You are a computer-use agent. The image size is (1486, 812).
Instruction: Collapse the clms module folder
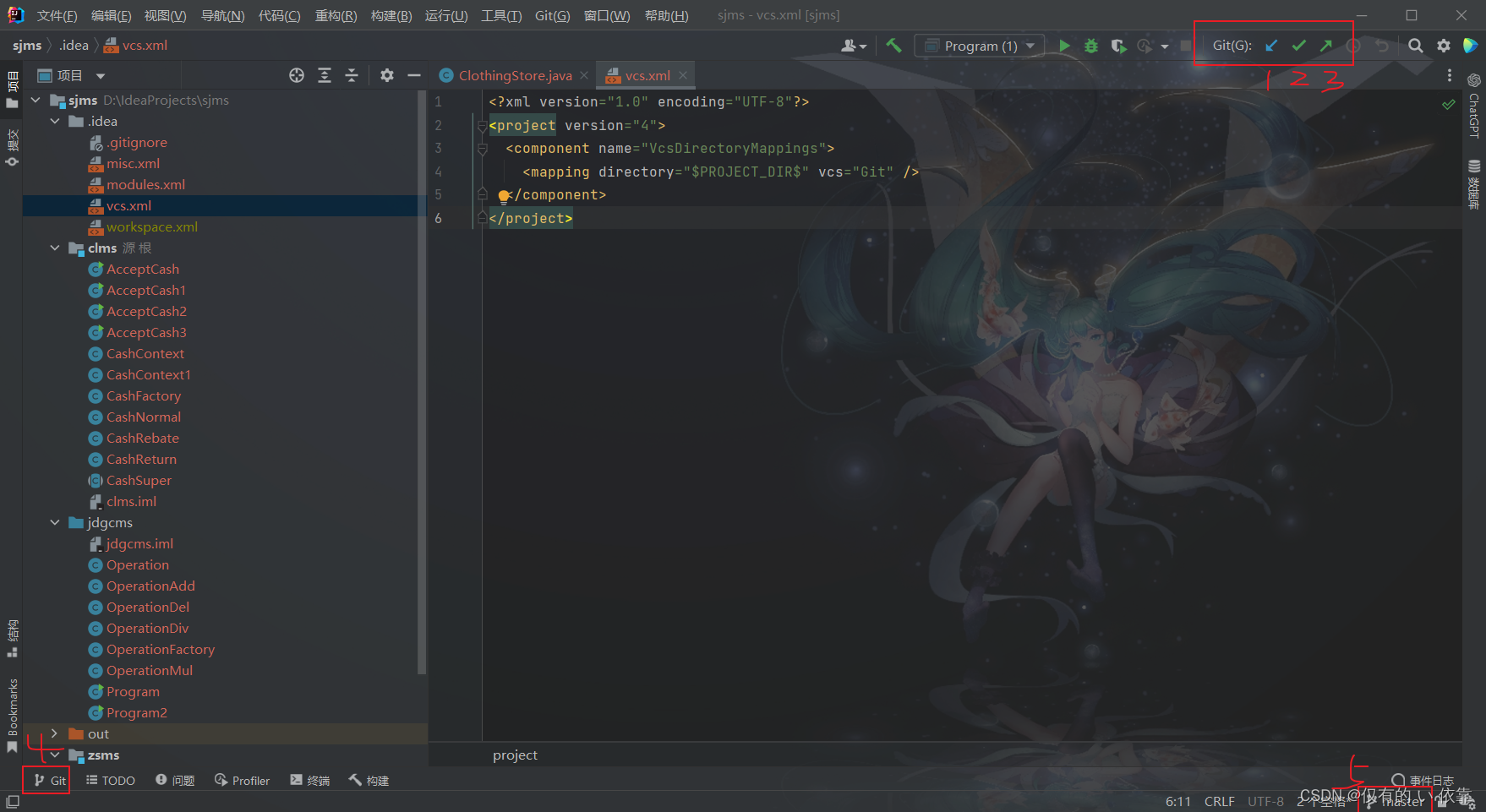click(55, 248)
